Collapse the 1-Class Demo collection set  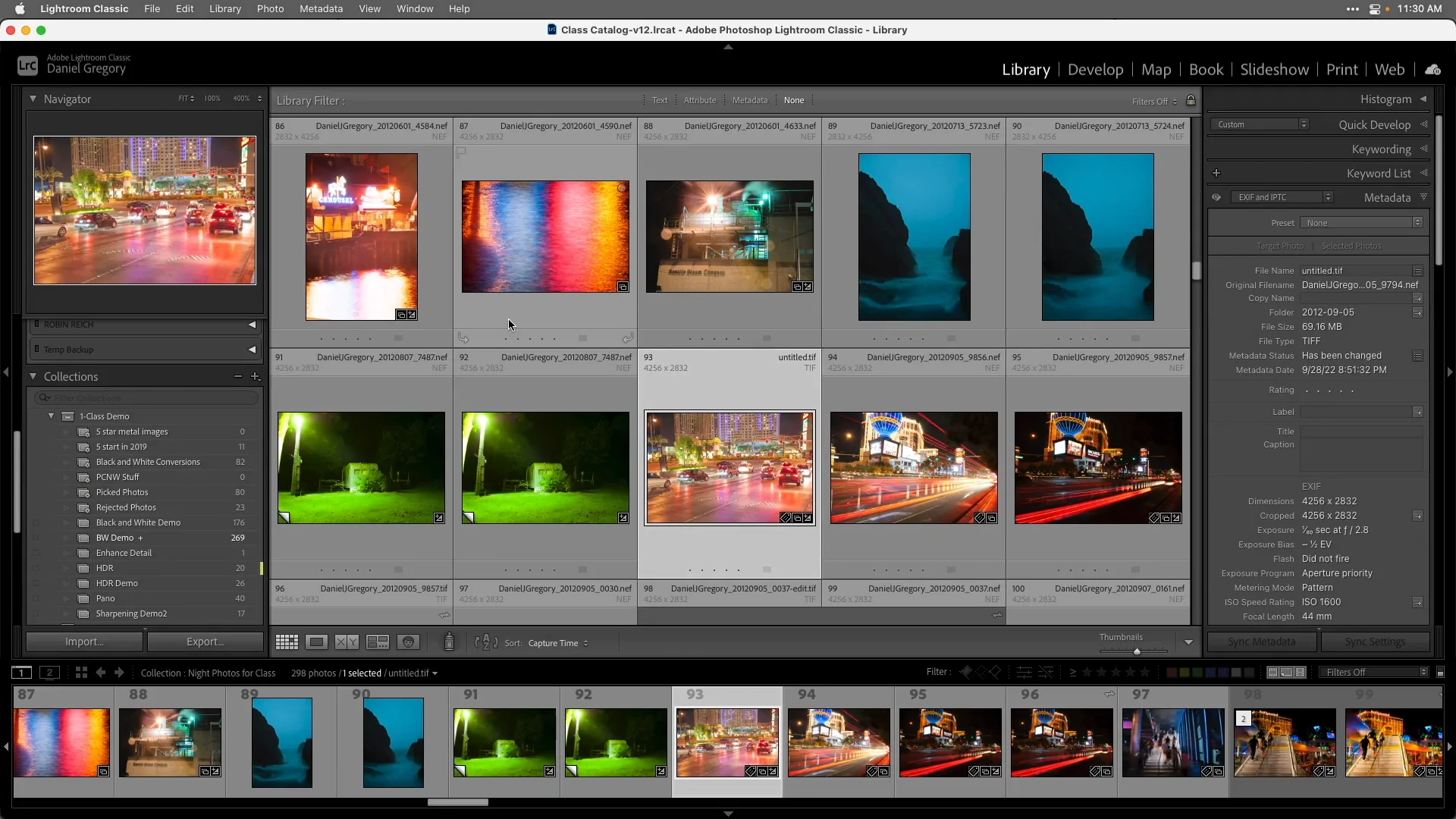(x=50, y=416)
